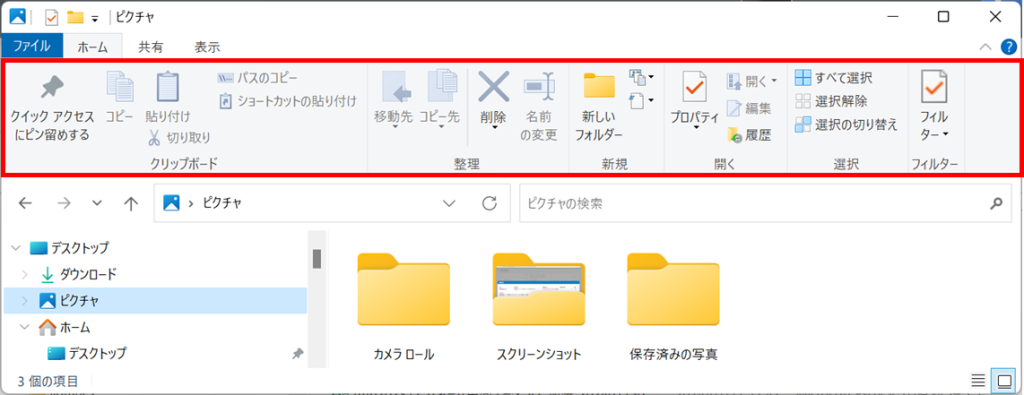Click the new folder icon in title bar

(x=75, y=18)
